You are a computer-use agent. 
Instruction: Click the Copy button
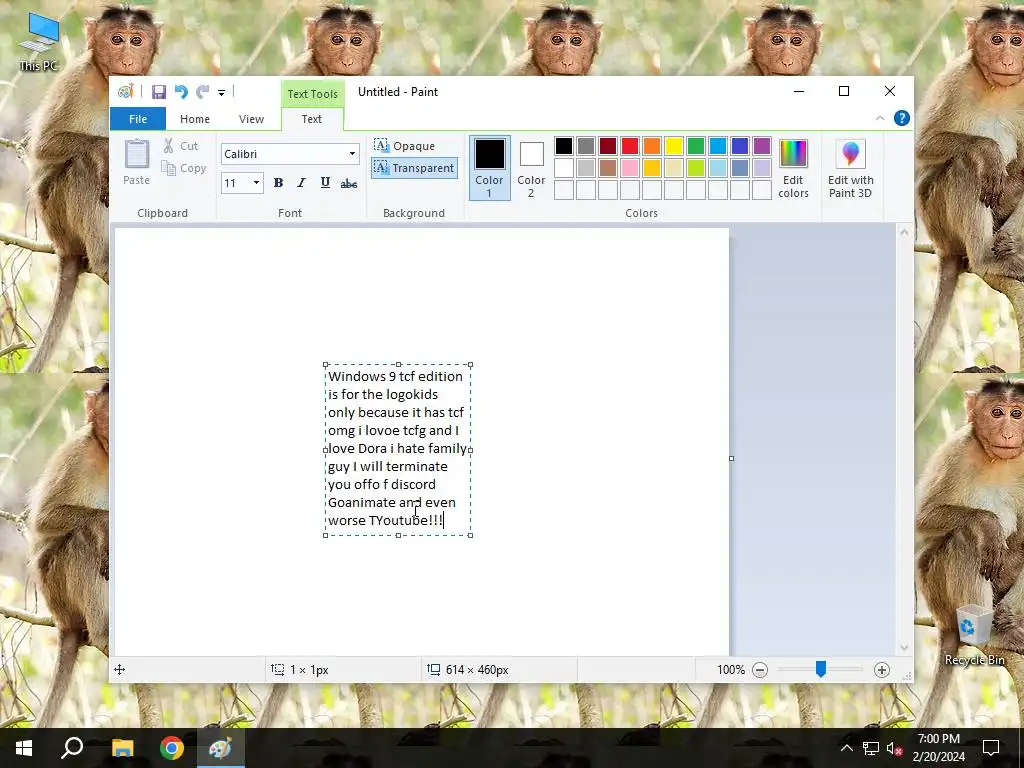[184, 168]
